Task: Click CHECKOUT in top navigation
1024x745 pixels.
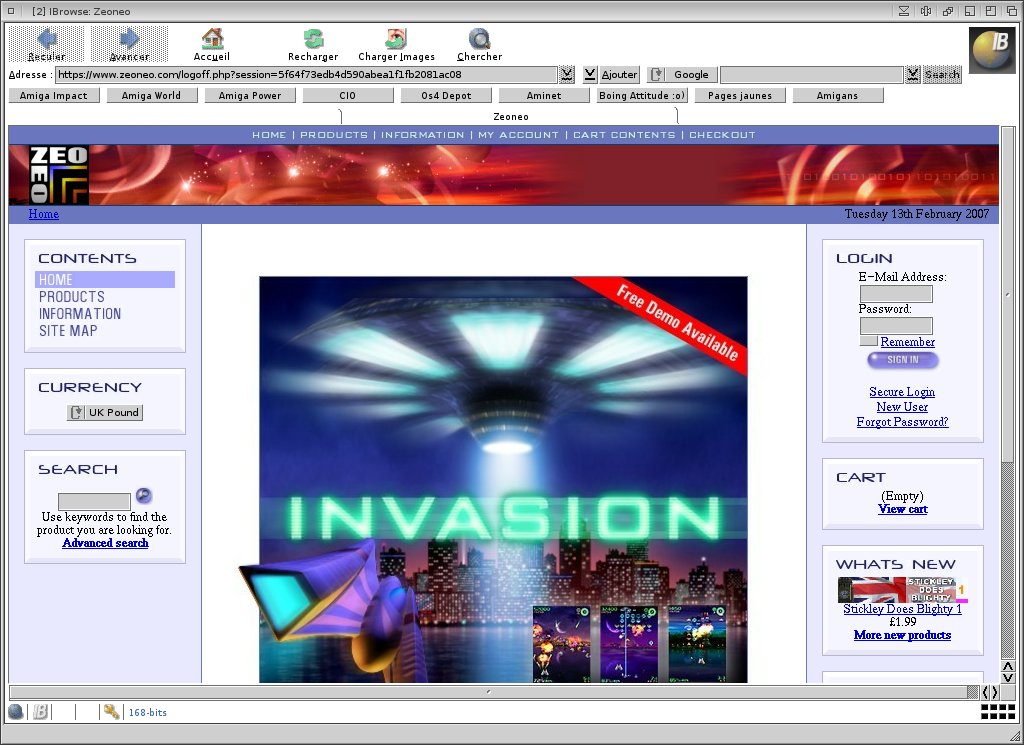Action: click(722, 135)
